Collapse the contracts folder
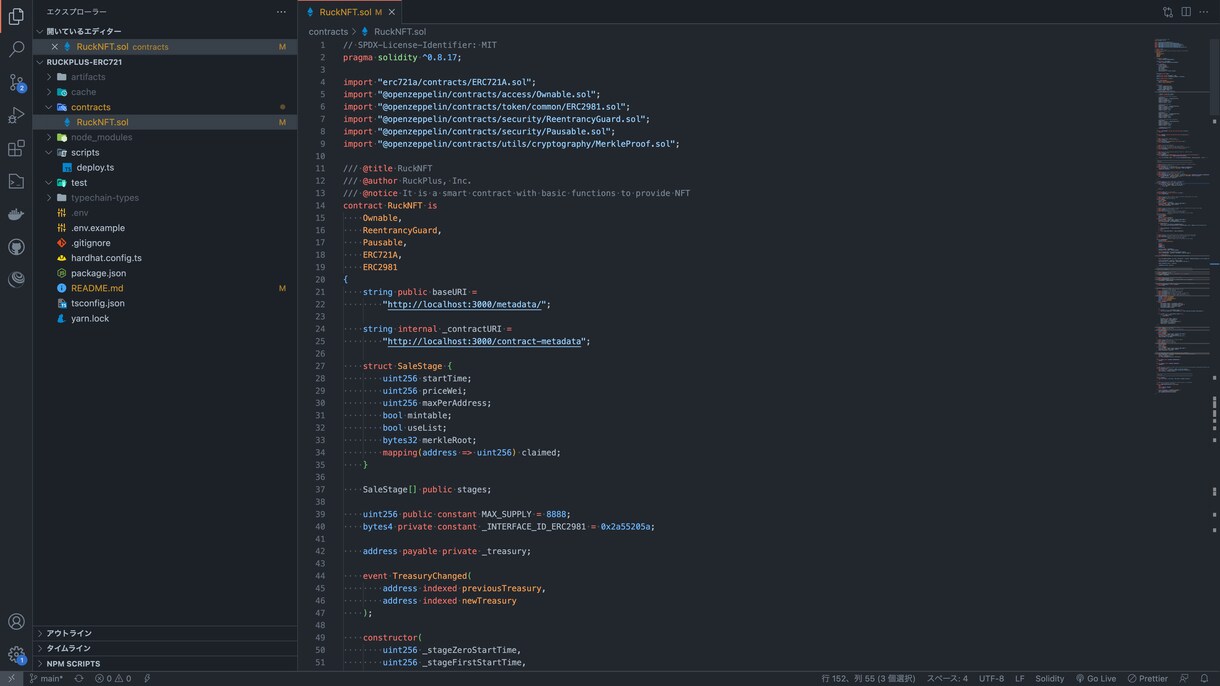Screen dimensions: 1220x686 click(49, 107)
